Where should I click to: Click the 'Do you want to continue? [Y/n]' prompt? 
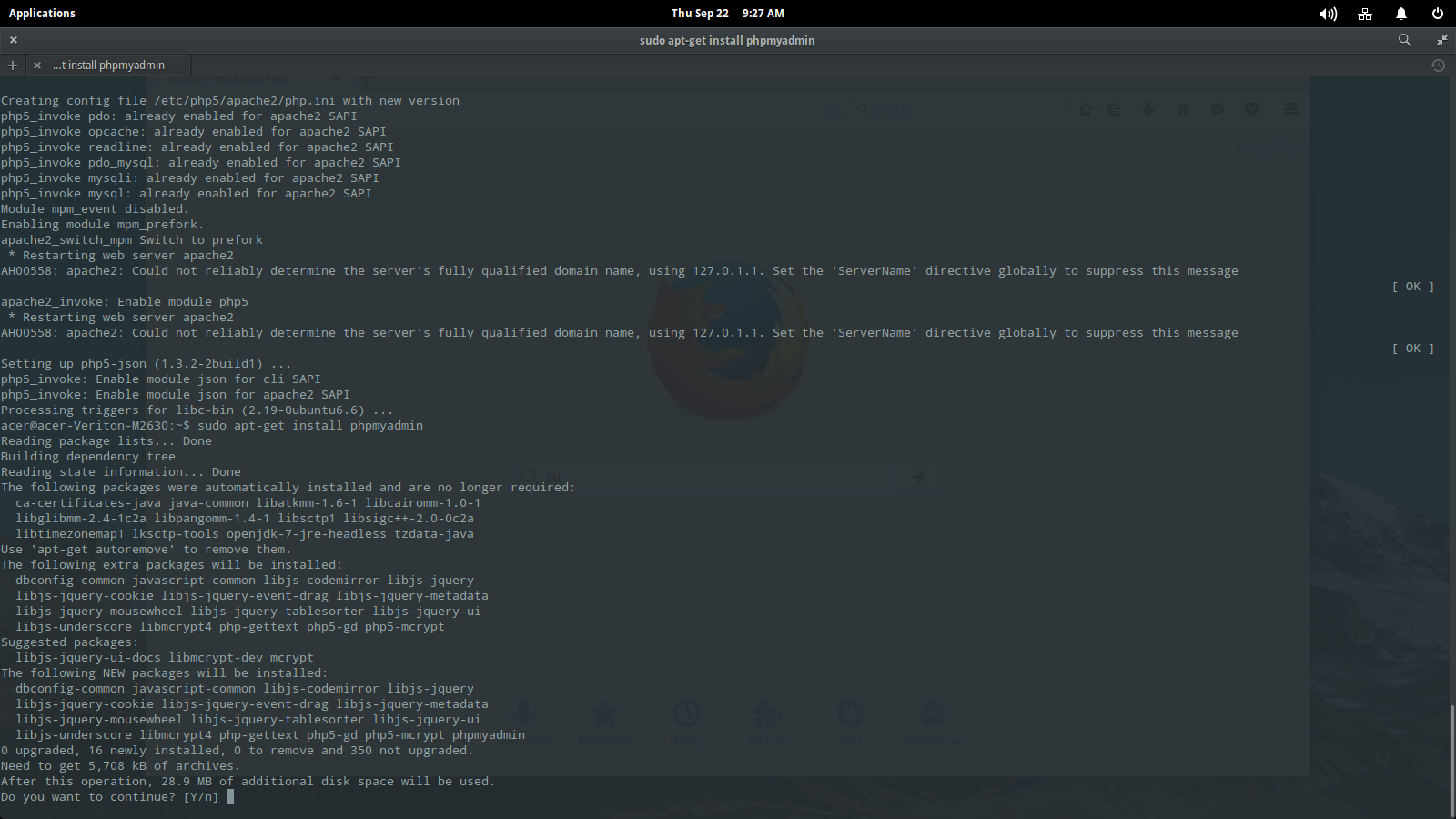(110, 797)
